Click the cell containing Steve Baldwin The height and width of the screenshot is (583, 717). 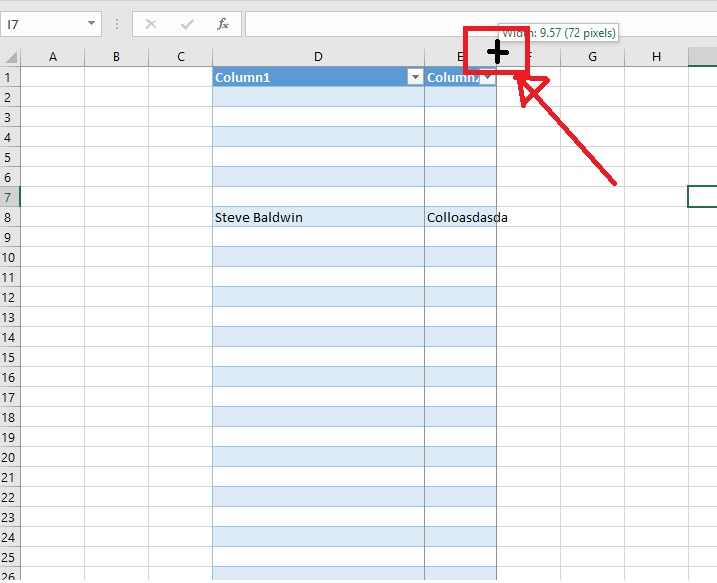pyautogui.click(x=318, y=217)
